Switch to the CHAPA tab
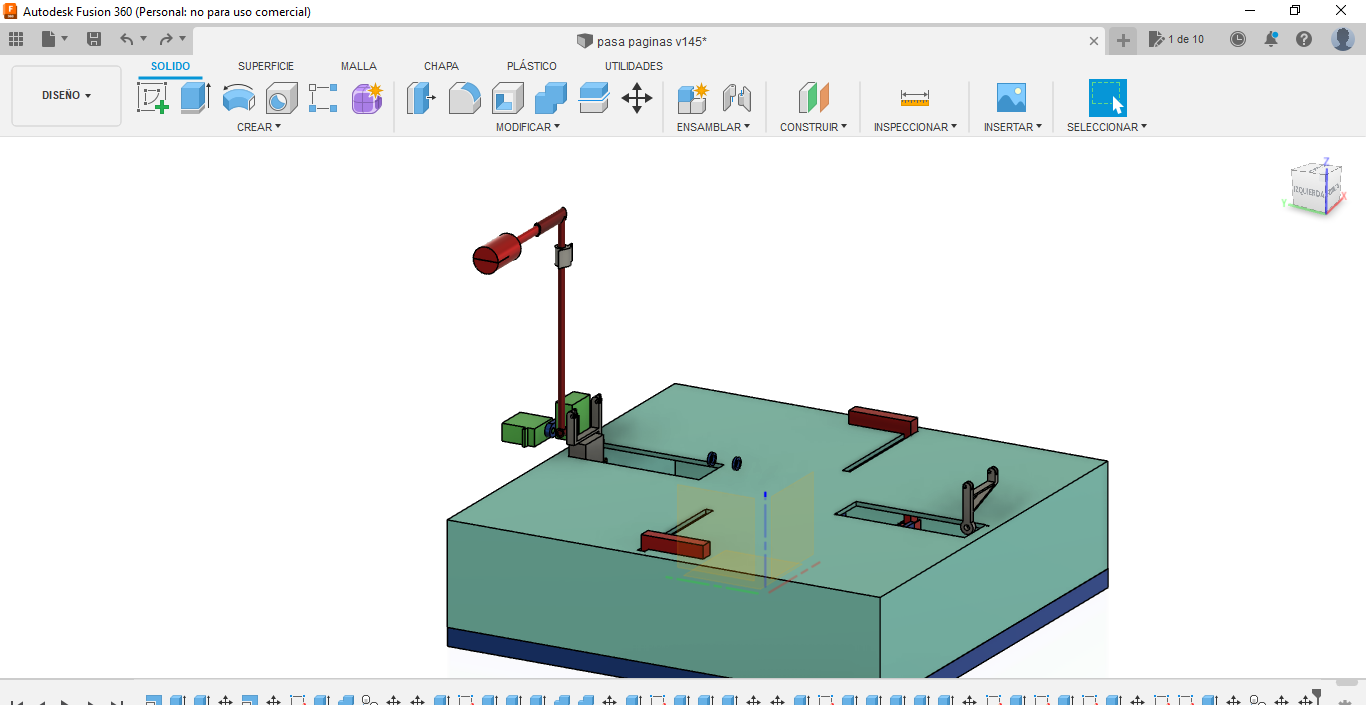The width and height of the screenshot is (1366, 705). point(441,66)
